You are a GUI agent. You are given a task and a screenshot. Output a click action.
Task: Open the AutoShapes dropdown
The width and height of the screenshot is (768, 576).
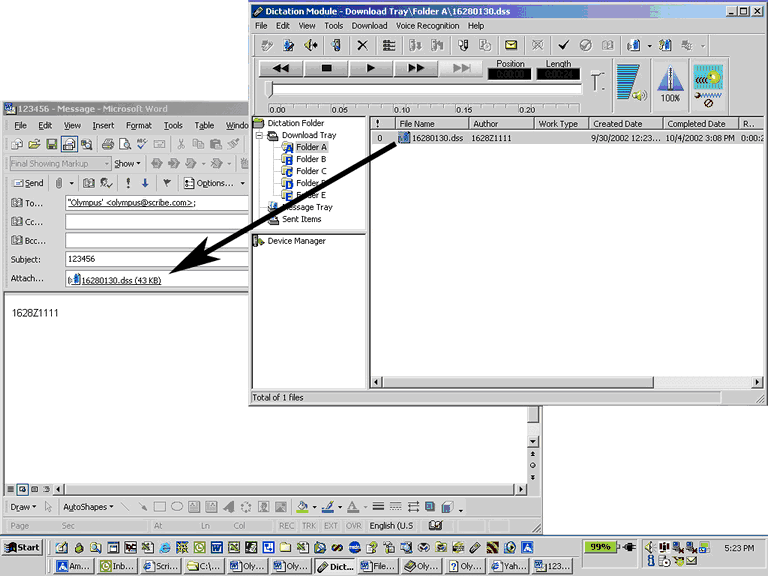(88, 507)
